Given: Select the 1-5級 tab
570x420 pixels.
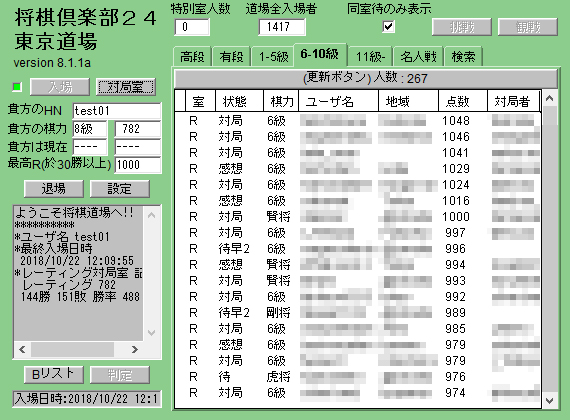Looking at the screenshot, I should click(273, 57).
